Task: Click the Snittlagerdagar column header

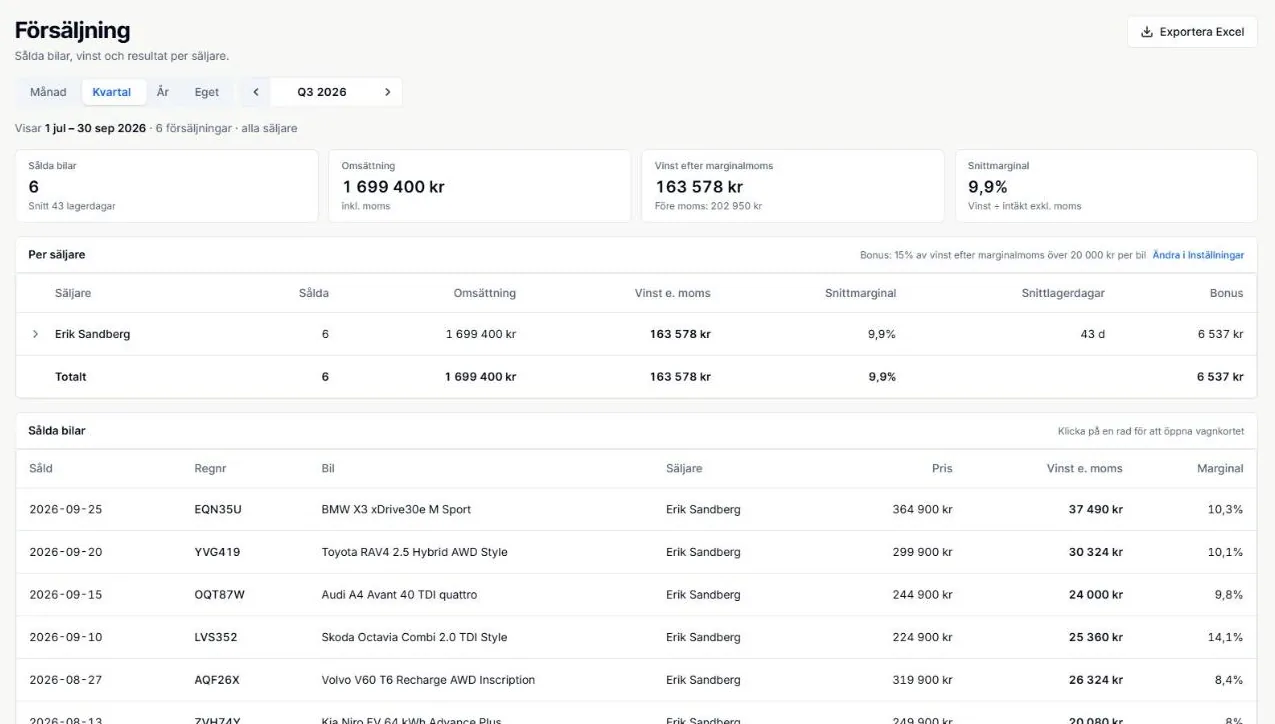Action: click(x=1063, y=293)
